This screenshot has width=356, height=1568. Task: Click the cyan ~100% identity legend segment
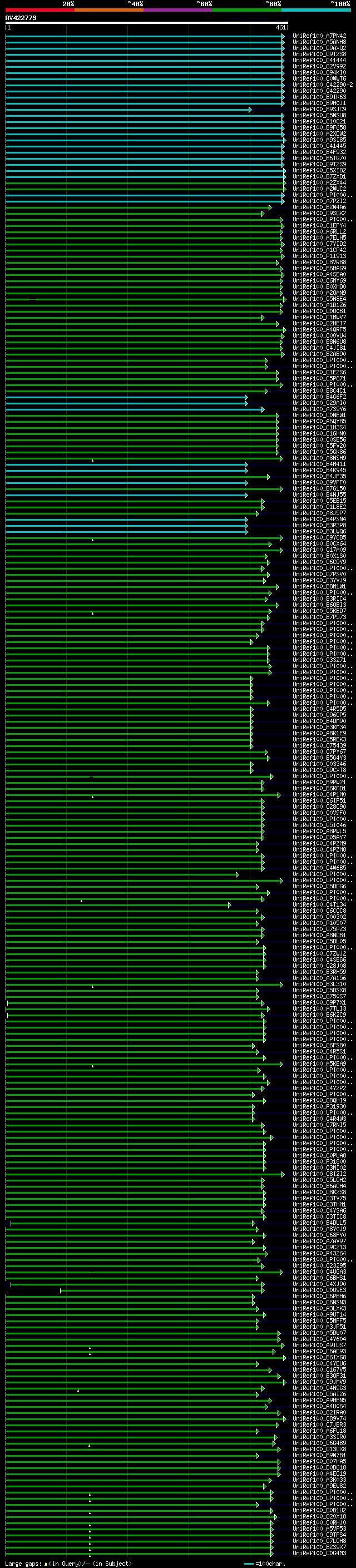coord(316,10)
